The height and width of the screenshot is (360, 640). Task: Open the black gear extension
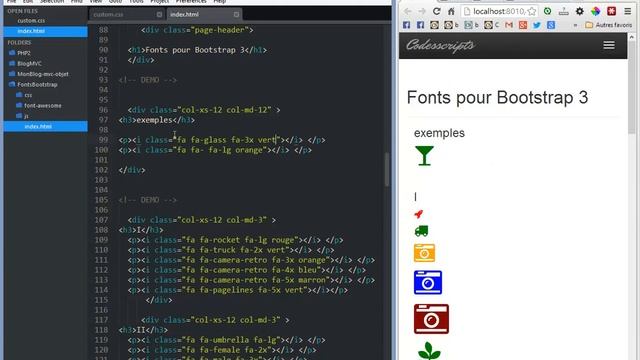click(x=580, y=11)
